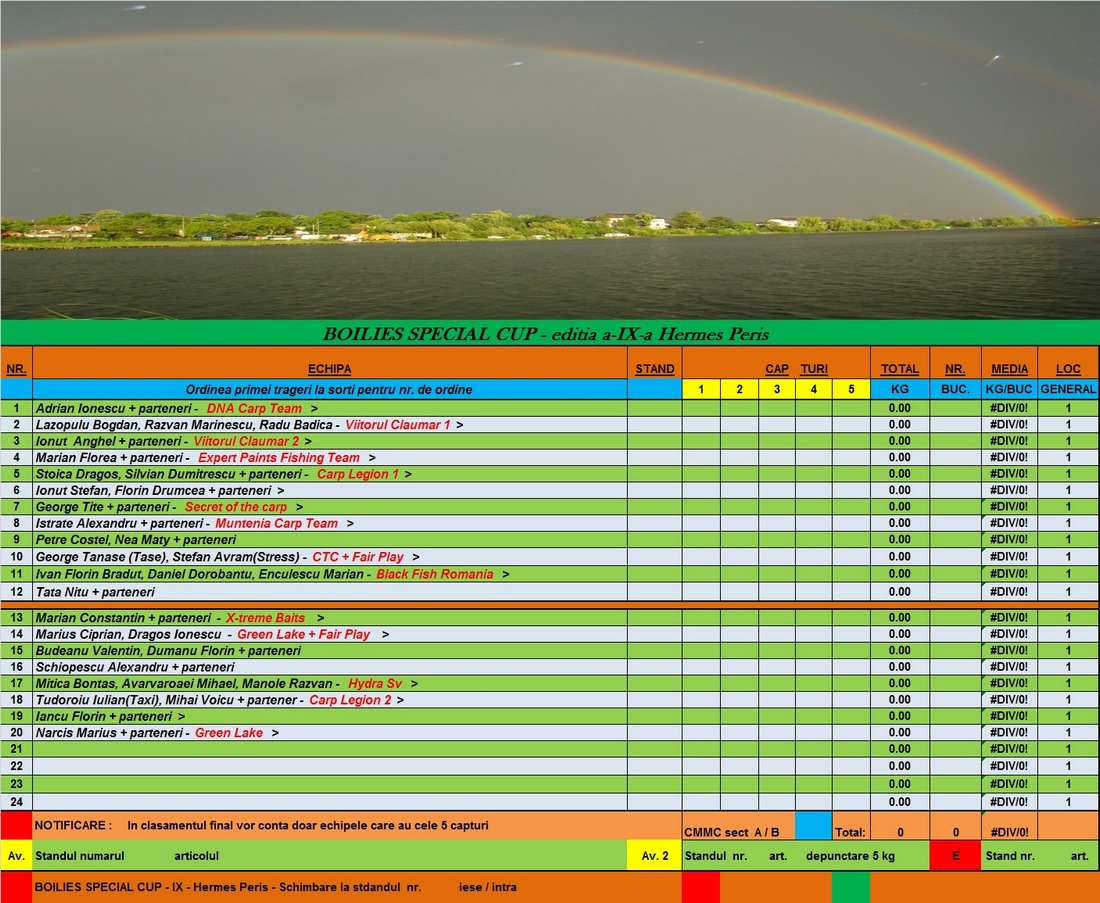Screen dimensions: 1100x903
Task: Click the TOTAL KG column header
Action: pos(899,369)
